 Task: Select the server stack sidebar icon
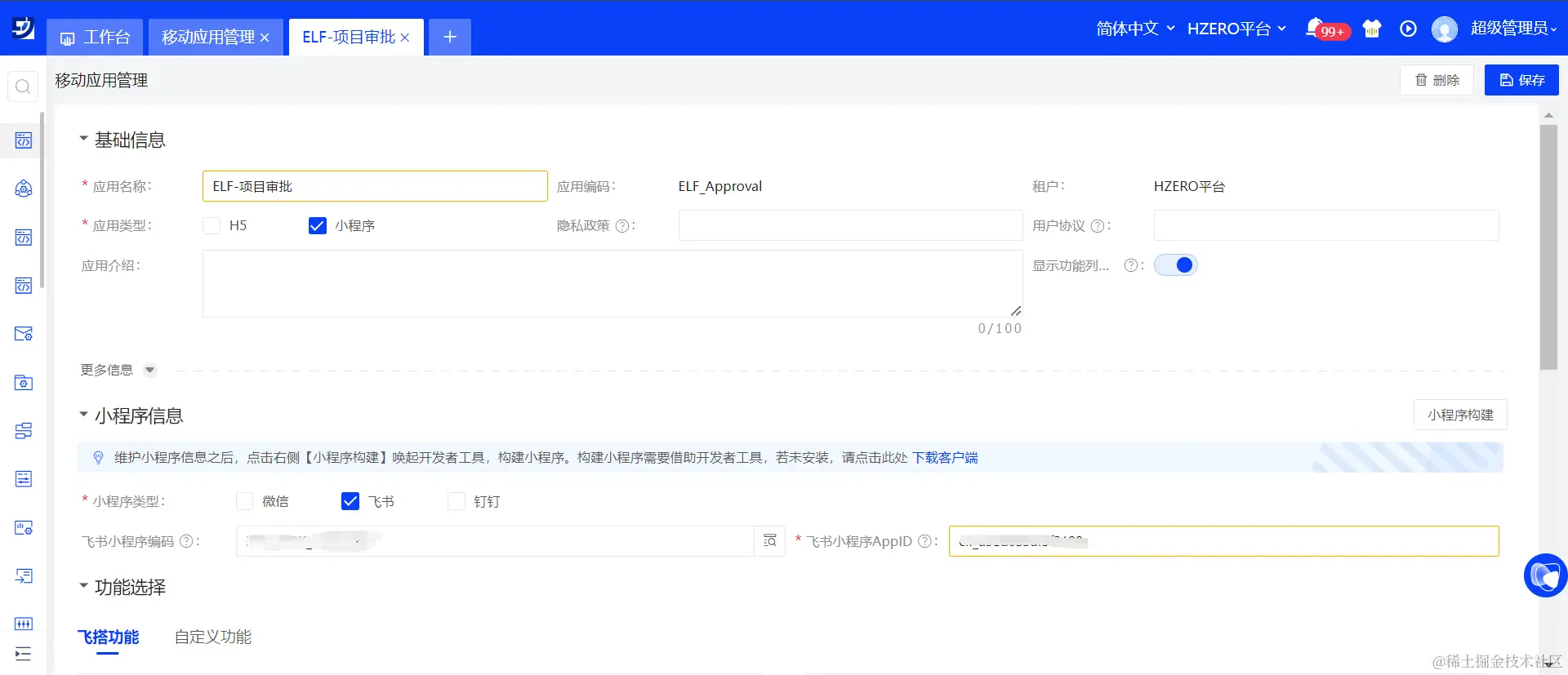[x=24, y=430]
